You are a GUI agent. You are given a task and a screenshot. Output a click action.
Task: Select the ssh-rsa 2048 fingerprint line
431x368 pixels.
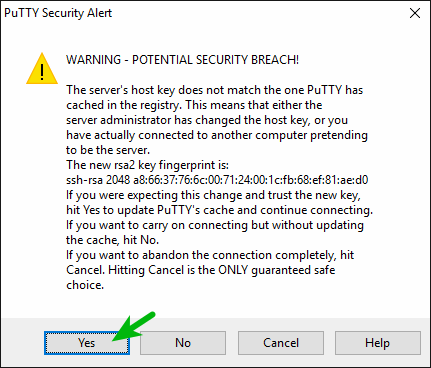[217, 180]
